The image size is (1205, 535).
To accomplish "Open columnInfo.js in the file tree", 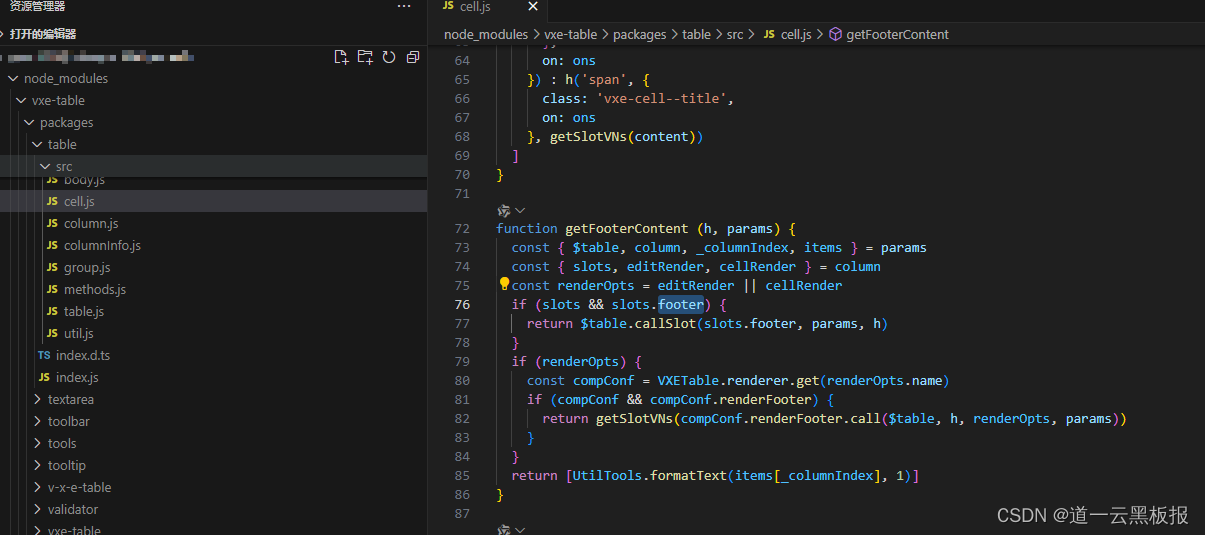I will (x=102, y=245).
